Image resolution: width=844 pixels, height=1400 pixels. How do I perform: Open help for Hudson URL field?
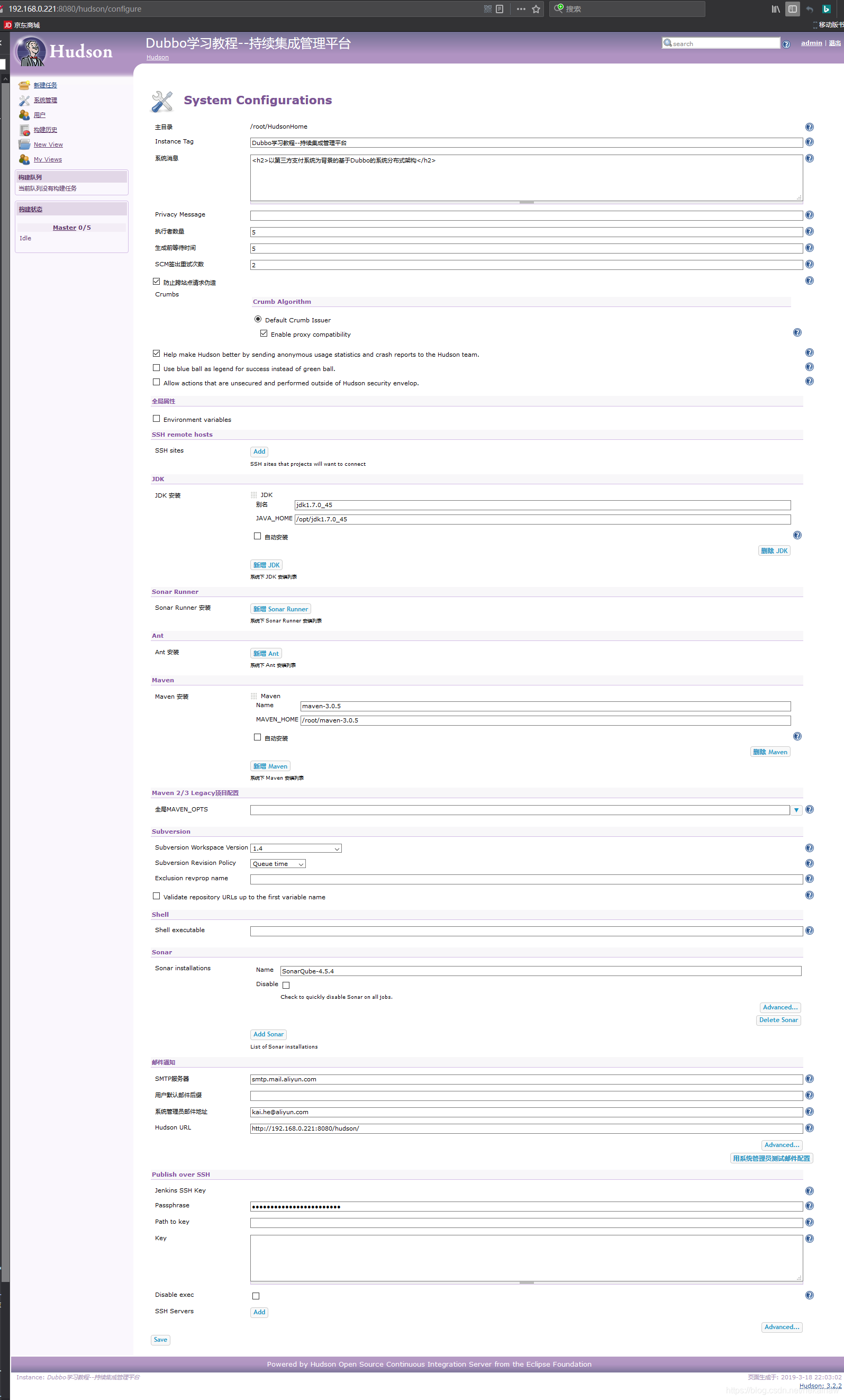pyautogui.click(x=810, y=1128)
